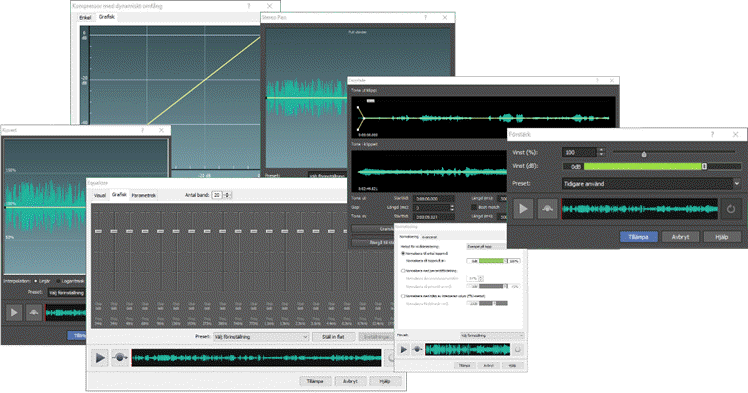
Task: Click bypass icon in the Equalizer dialog
Action: (x=120, y=357)
